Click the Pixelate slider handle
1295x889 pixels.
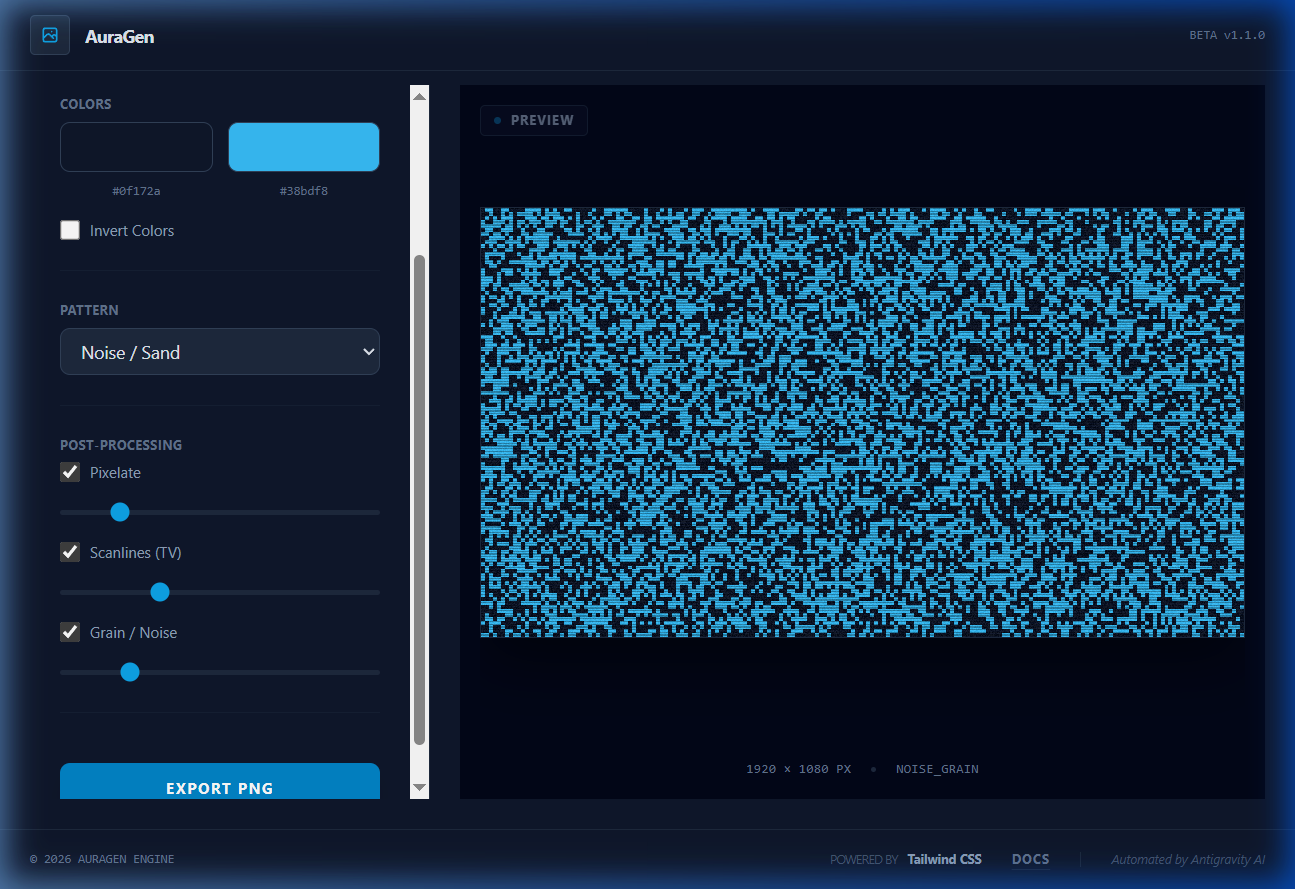coord(120,512)
